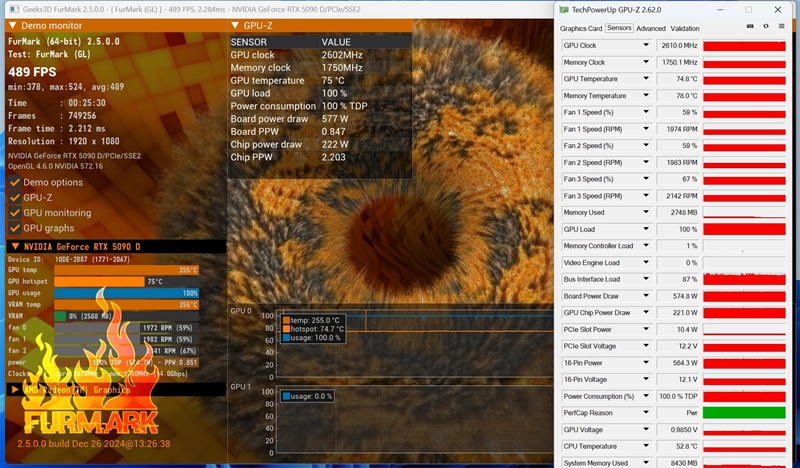Disable the GPU monitoring checkbox
Screen dimensions: 800x468
(x=15, y=213)
